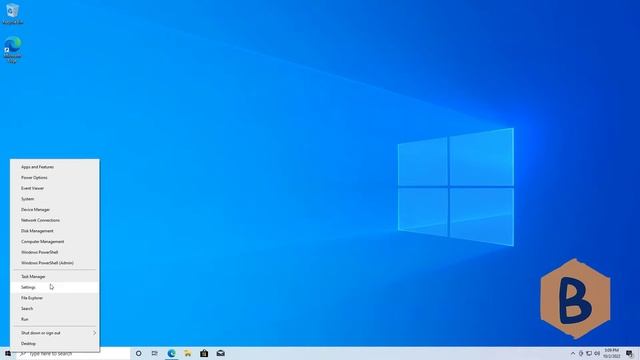Choose Run from the context menu
640x360 pixels.
[x=55, y=319]
